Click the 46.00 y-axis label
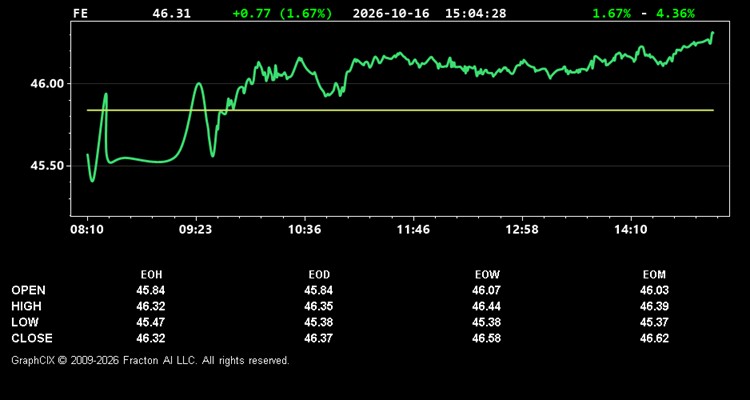The image size is (750, 400). click(47, 84)
